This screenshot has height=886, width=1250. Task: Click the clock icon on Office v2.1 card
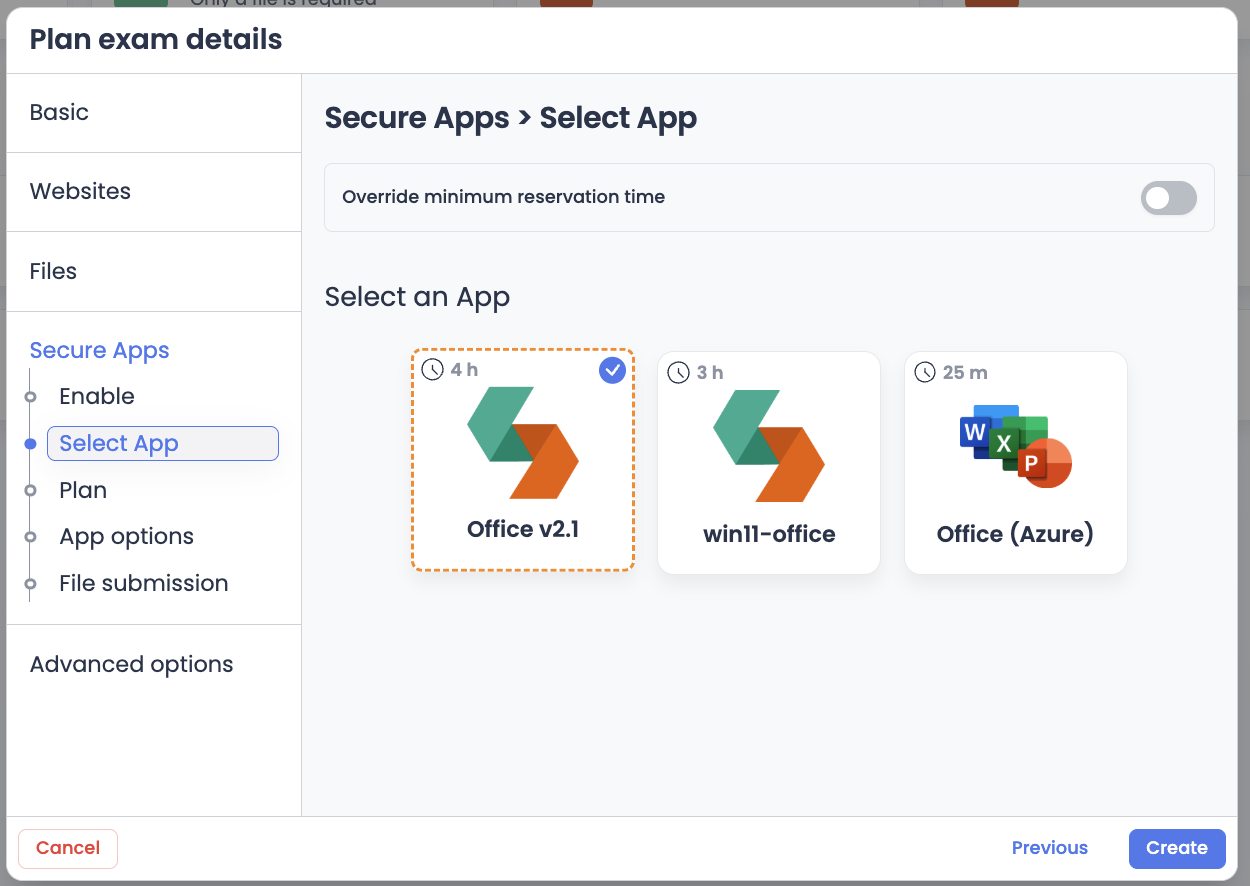432,370
